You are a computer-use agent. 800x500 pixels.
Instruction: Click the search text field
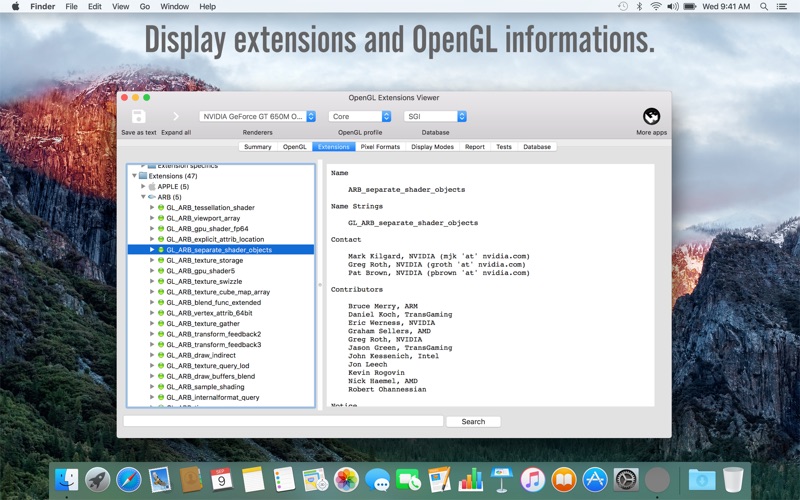[283, 421]
